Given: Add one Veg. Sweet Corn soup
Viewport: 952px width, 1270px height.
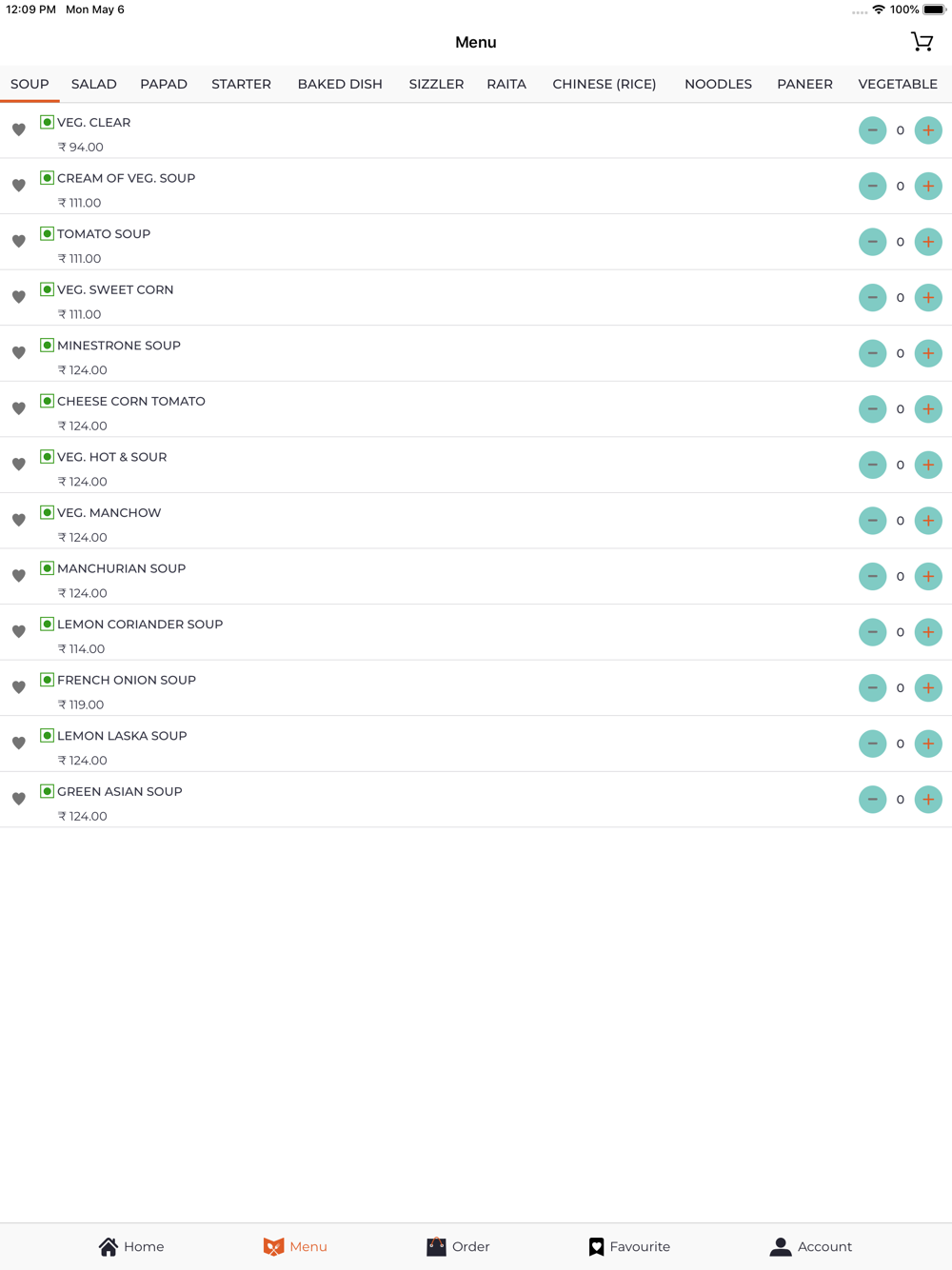Looking at the screenshot, I should click(x=928, y=297).
